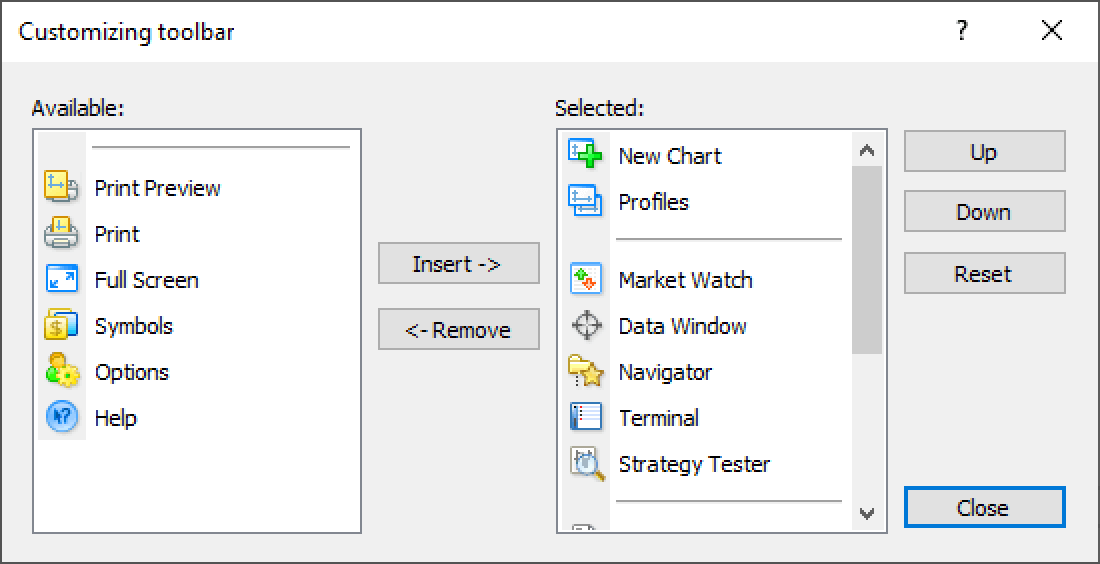Select the Options label

[x=132, y=372]
